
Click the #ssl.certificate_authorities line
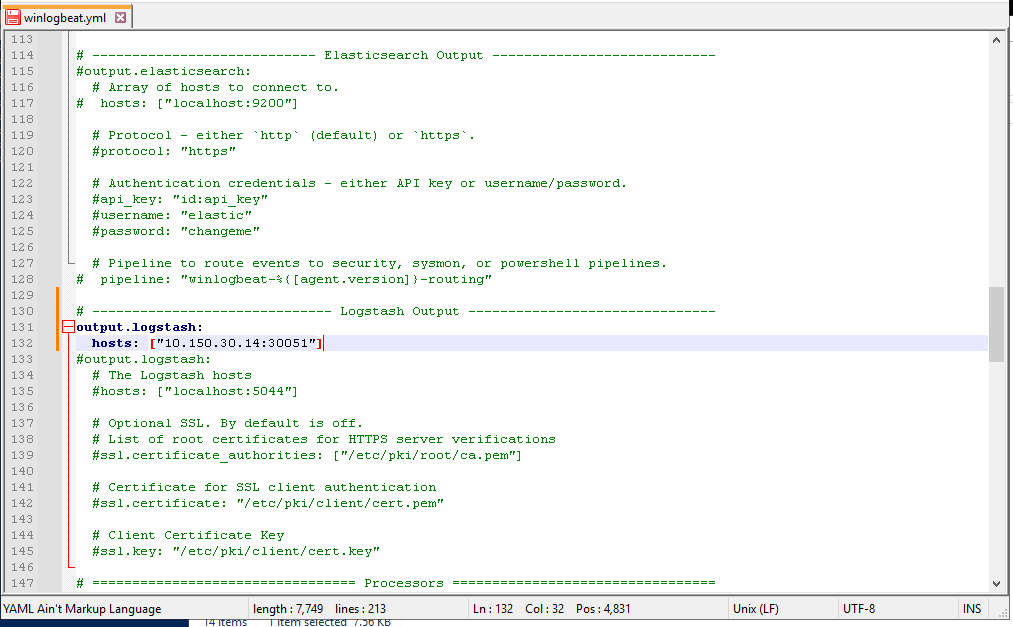[307, 455]
